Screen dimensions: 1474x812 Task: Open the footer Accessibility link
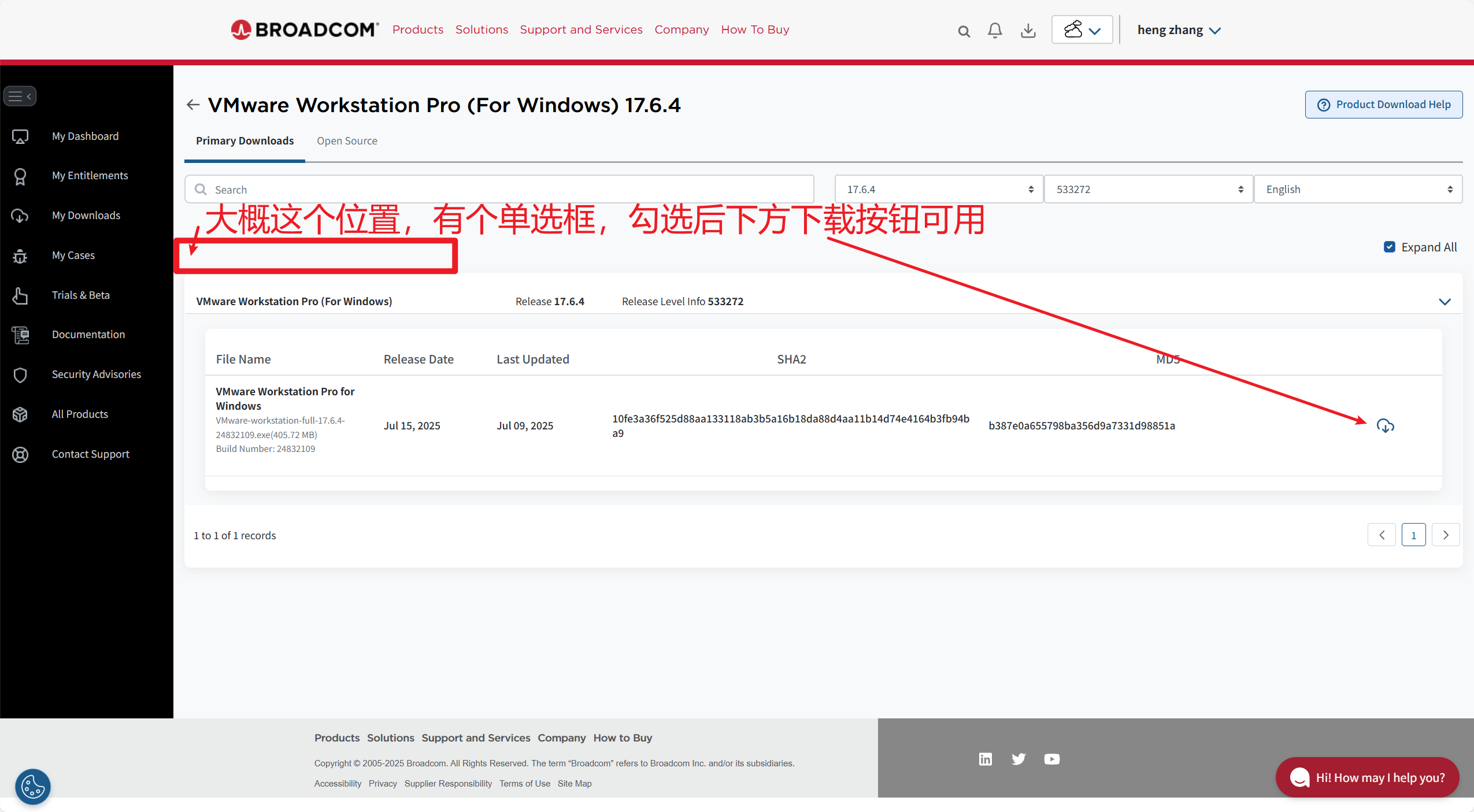(338, 784)
